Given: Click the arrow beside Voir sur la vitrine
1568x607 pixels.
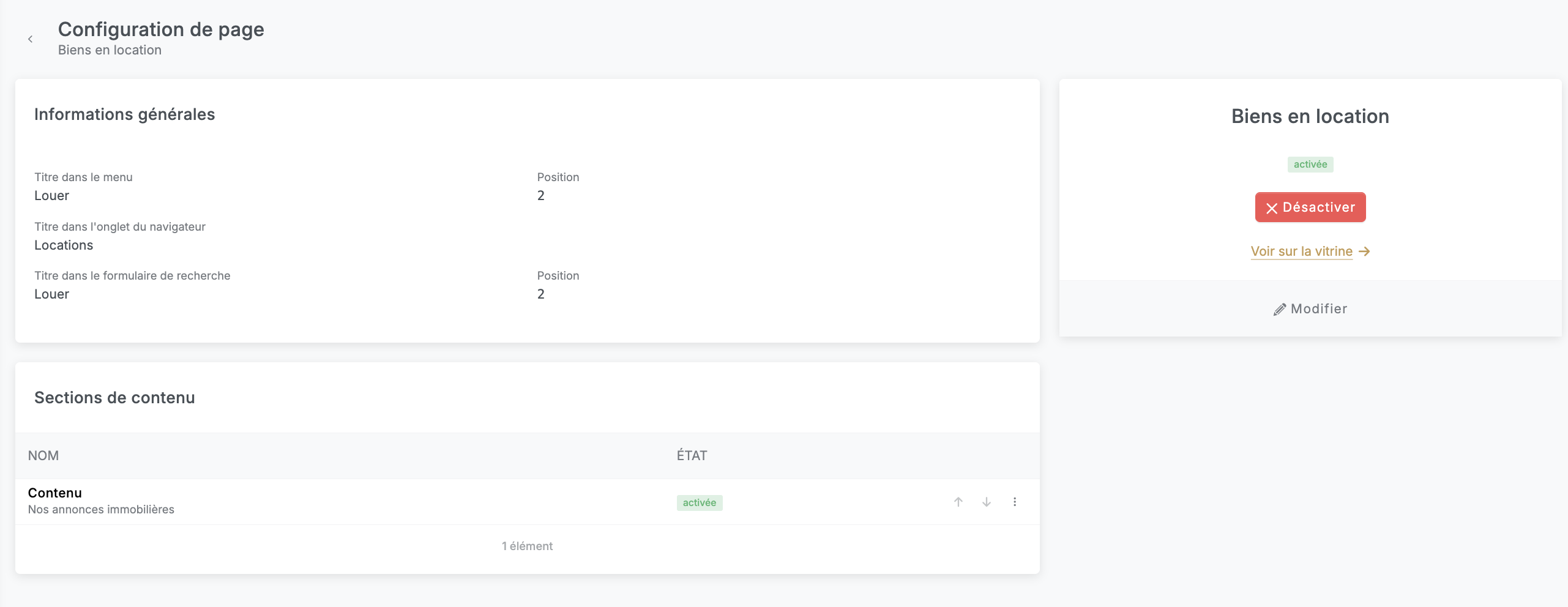Looking at the screenshot, I should pos(1364,251).
